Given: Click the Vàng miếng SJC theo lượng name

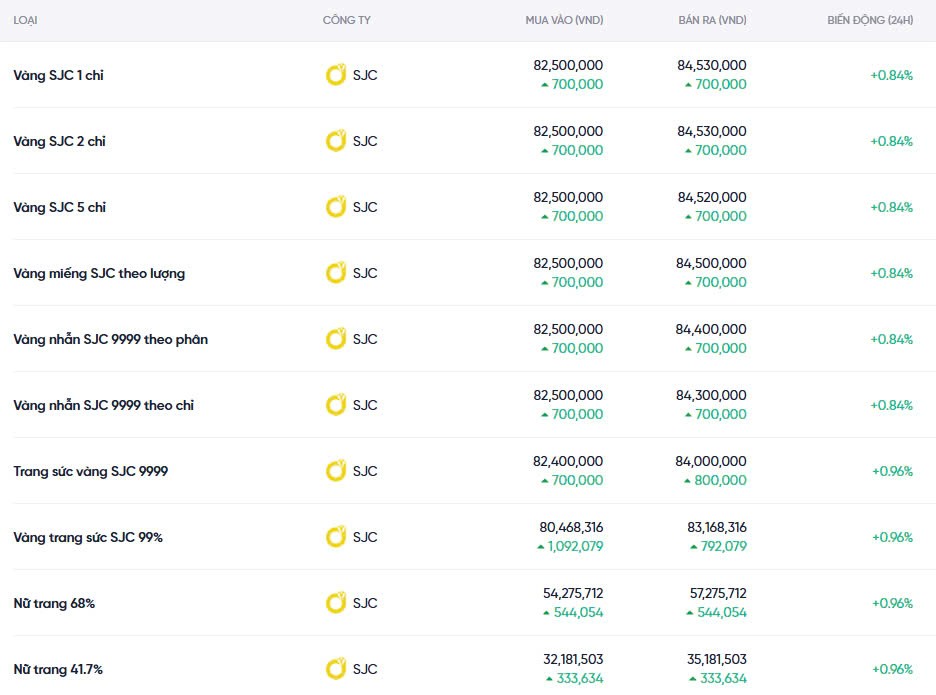Looking at the screenshot, I should point(98,273).
